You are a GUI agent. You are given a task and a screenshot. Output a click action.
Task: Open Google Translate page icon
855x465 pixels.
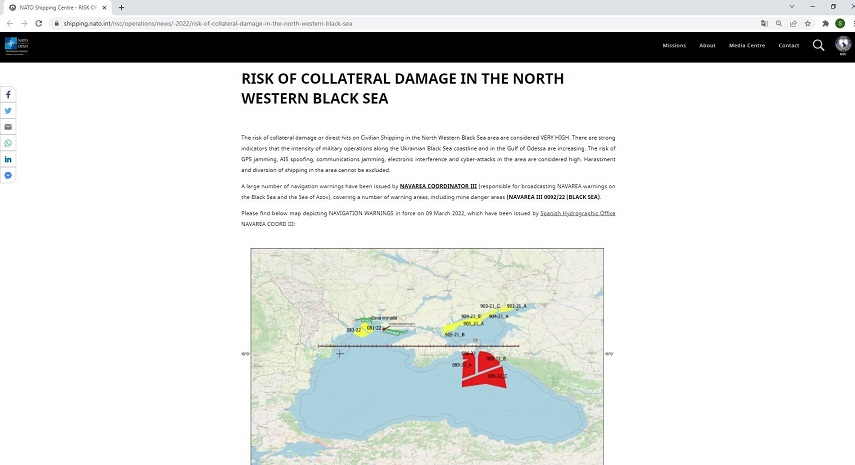[x=764, y=23]
